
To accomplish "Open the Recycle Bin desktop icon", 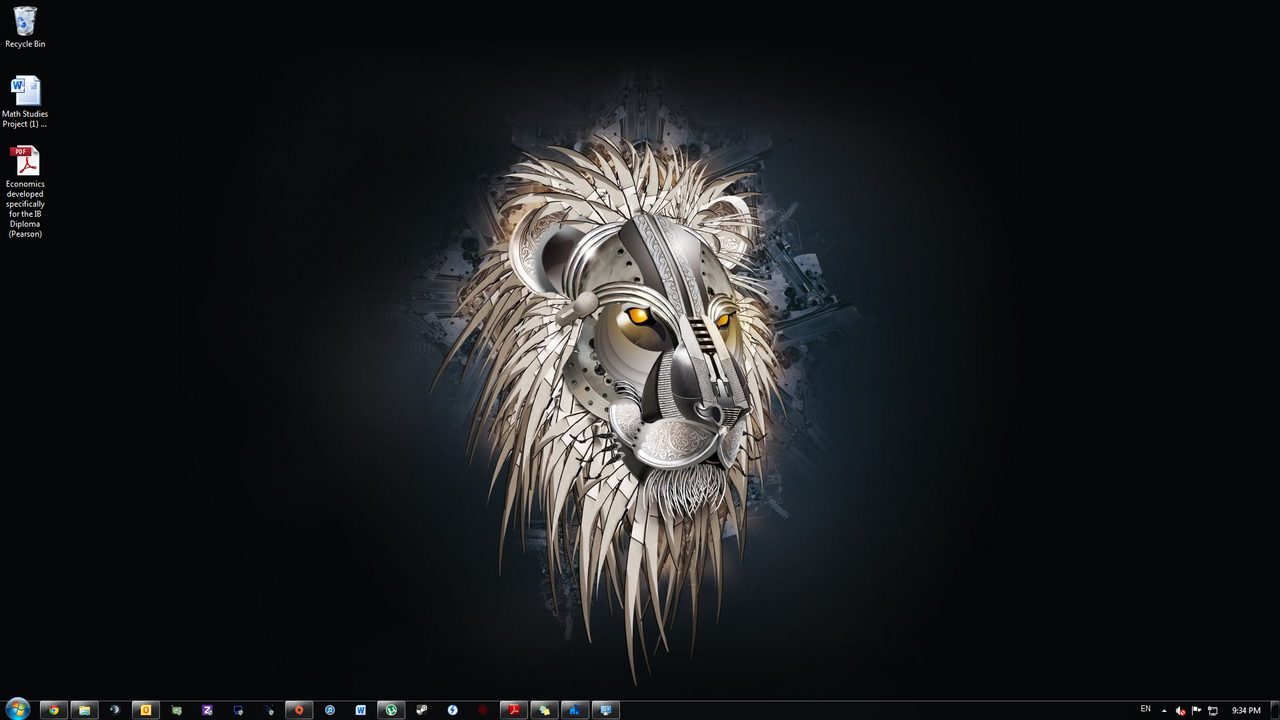I will [25, 27].
